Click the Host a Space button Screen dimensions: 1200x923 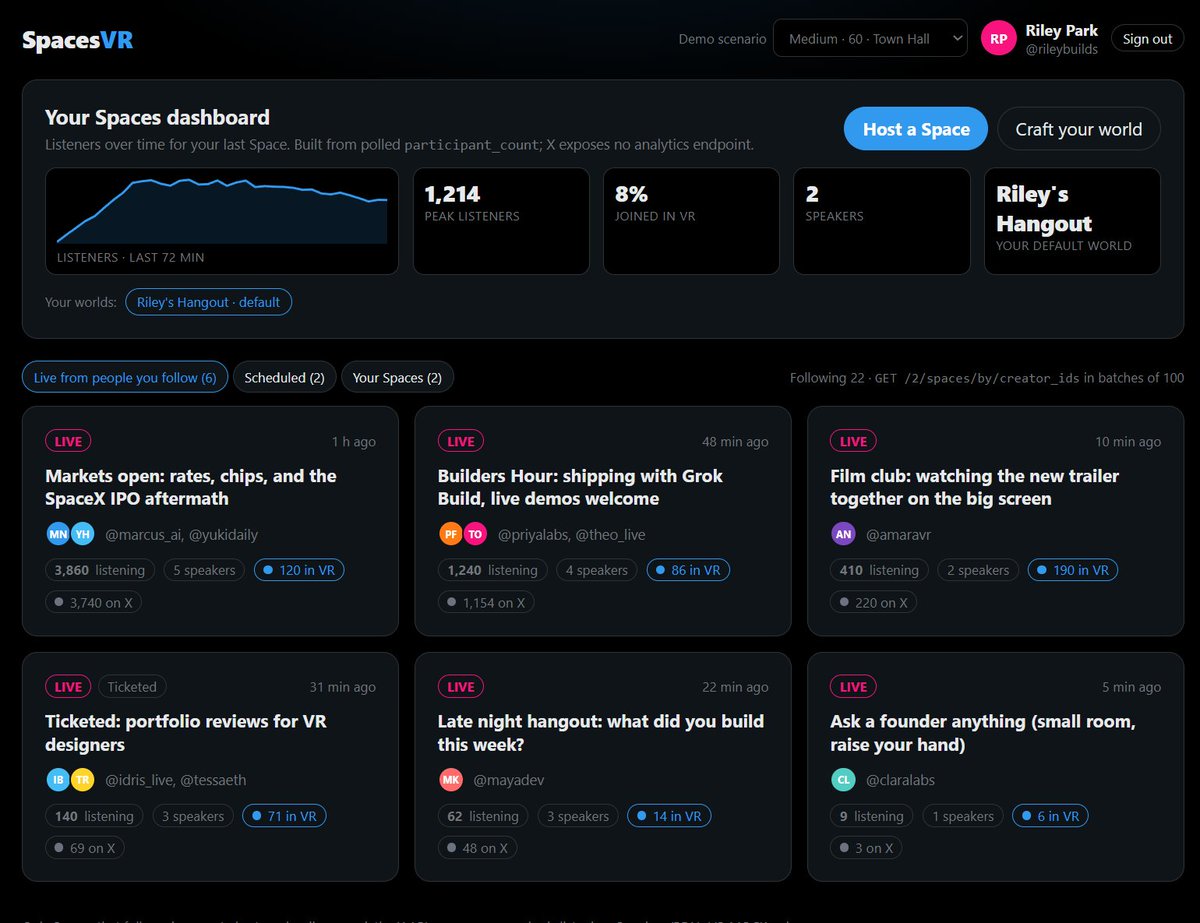916,129
